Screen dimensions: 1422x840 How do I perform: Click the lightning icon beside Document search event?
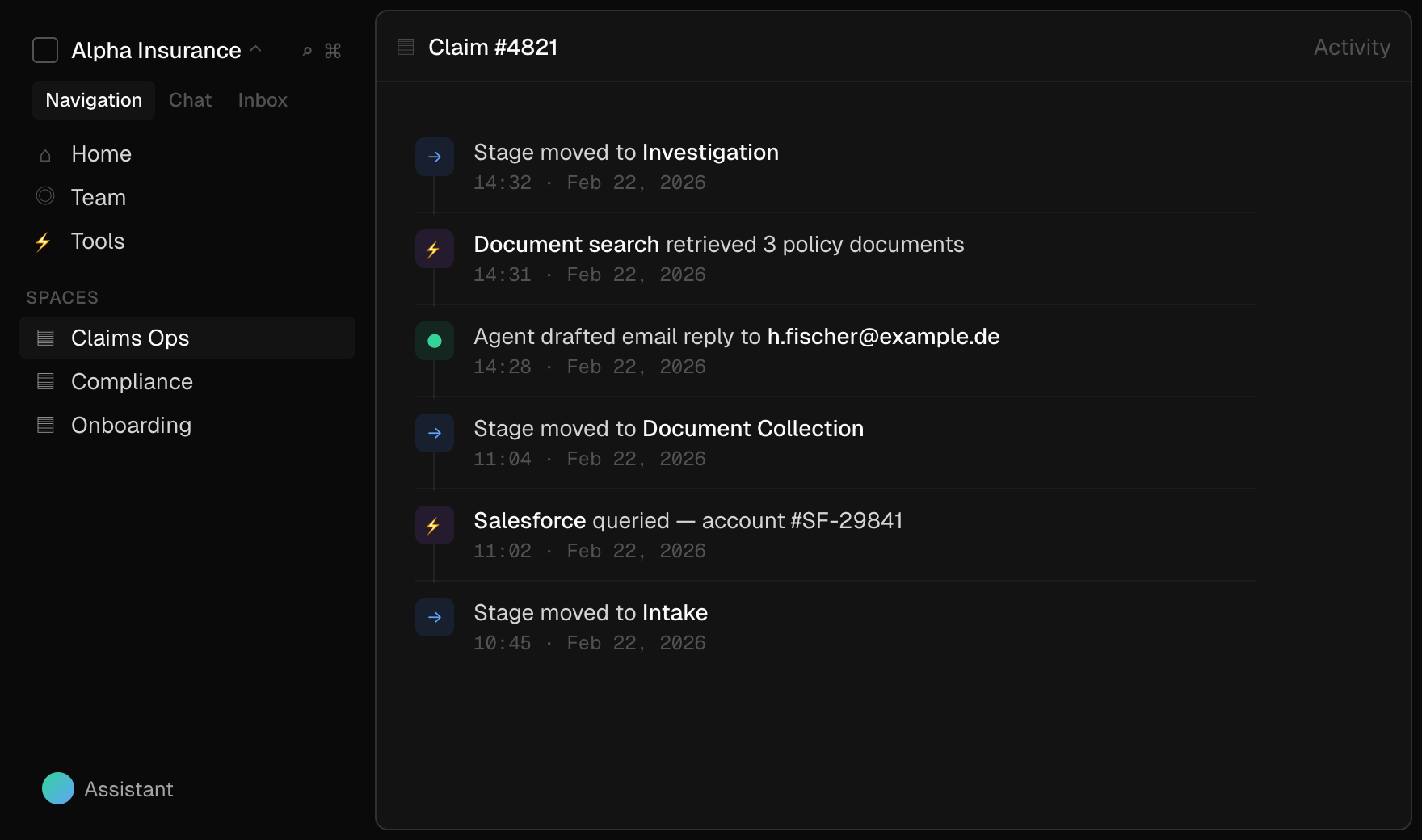(x=435, y=249)
